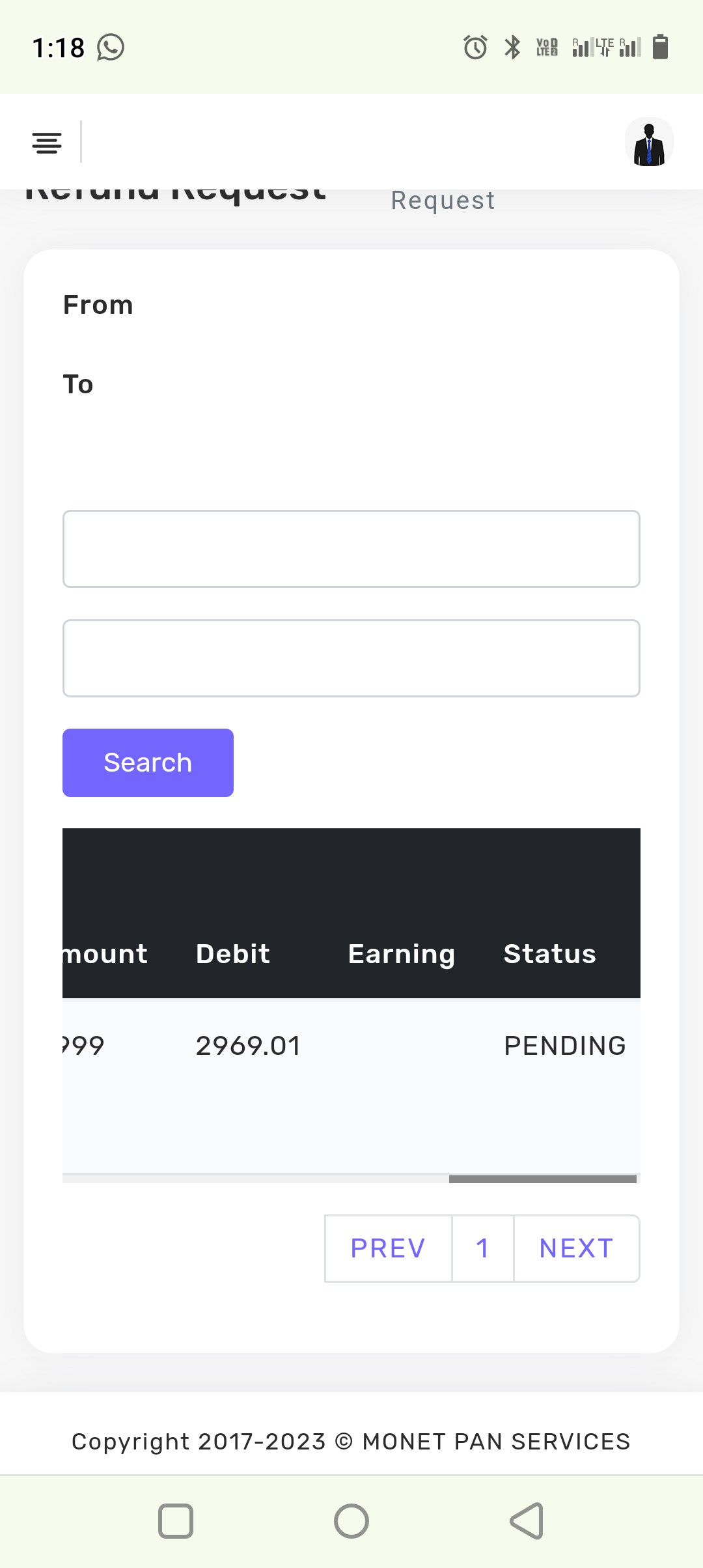Tap the WhatsApp notification icon
This screenshot has height=1568, width=703.
111,48
